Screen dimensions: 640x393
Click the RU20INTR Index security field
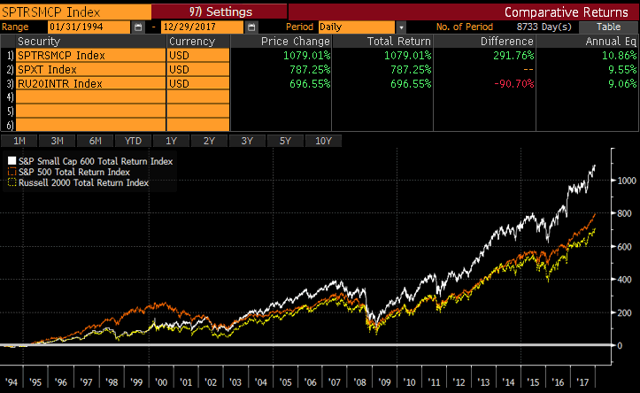click(x=91, y=84)
